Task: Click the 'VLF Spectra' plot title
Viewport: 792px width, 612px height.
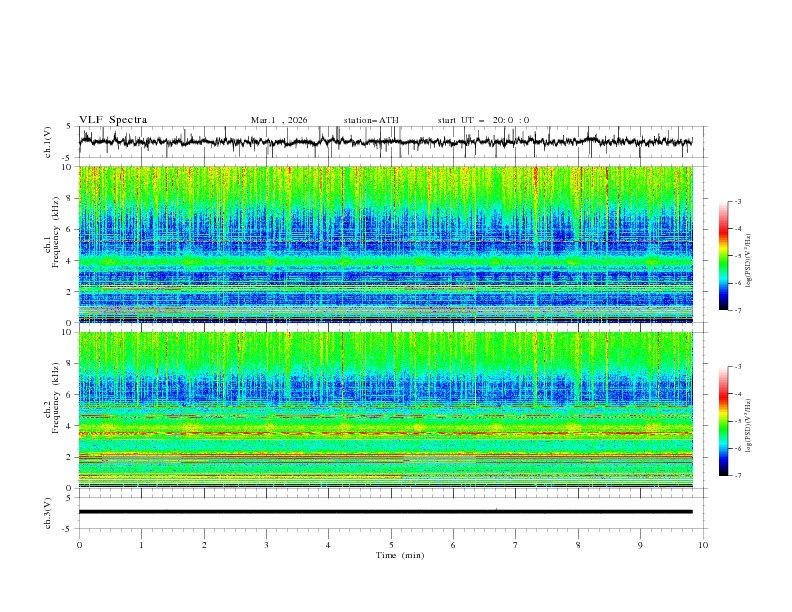Action: [113, 120]
